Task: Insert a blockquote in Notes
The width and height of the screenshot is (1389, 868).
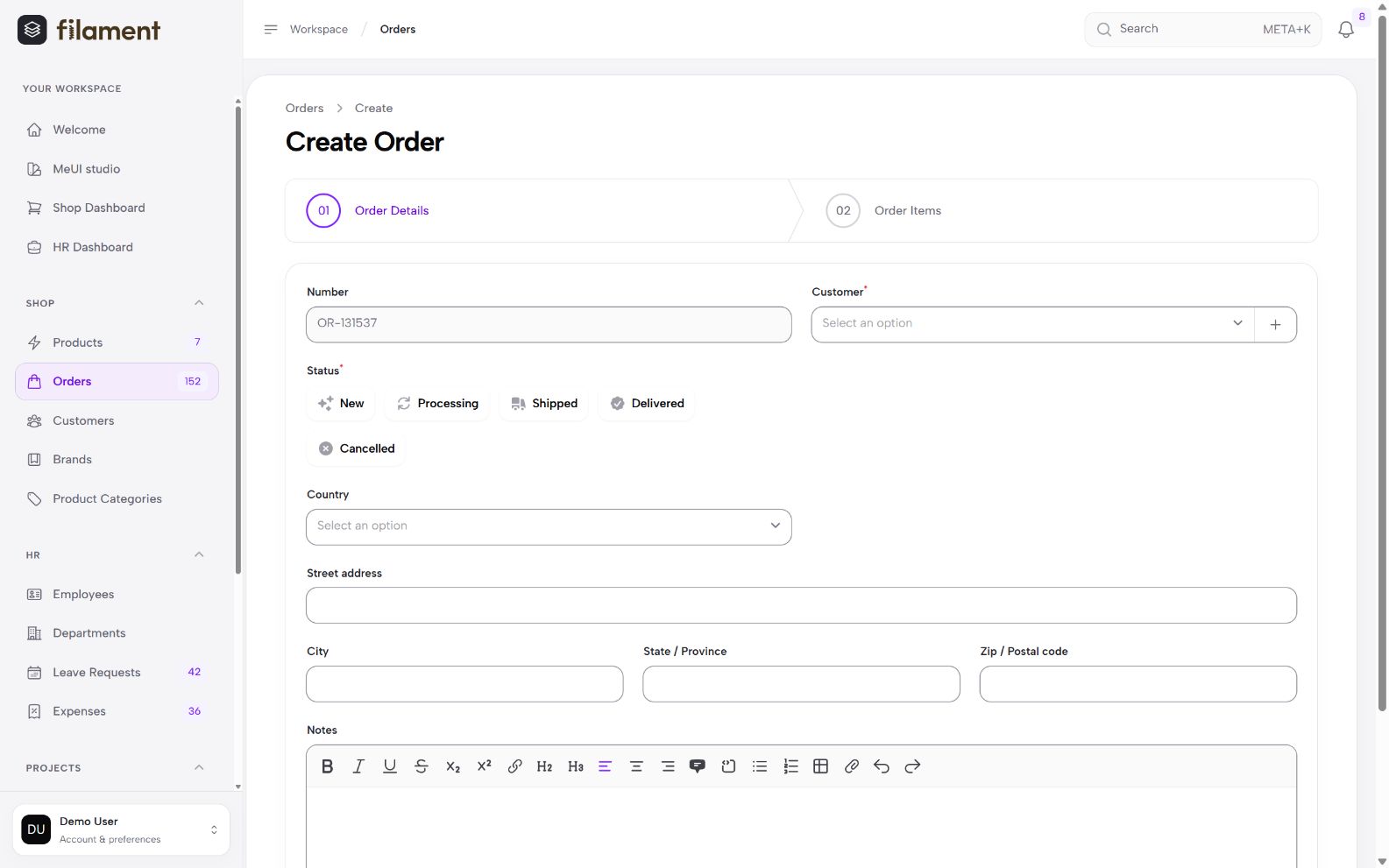Action: pyautogui.click(x=698, y=766)
